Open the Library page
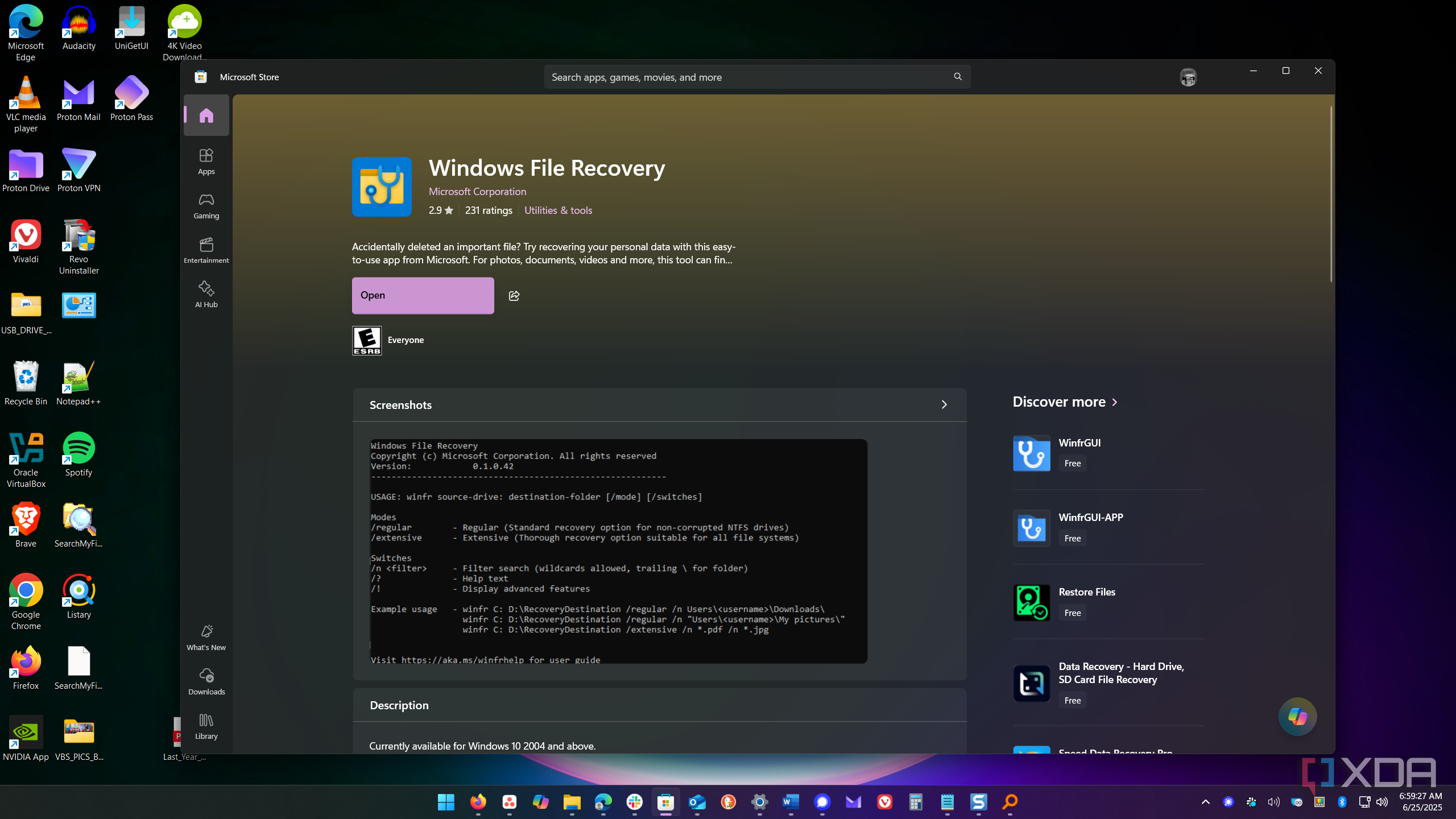The width and height of the screenshot is (1456, 819). point(206,726)
